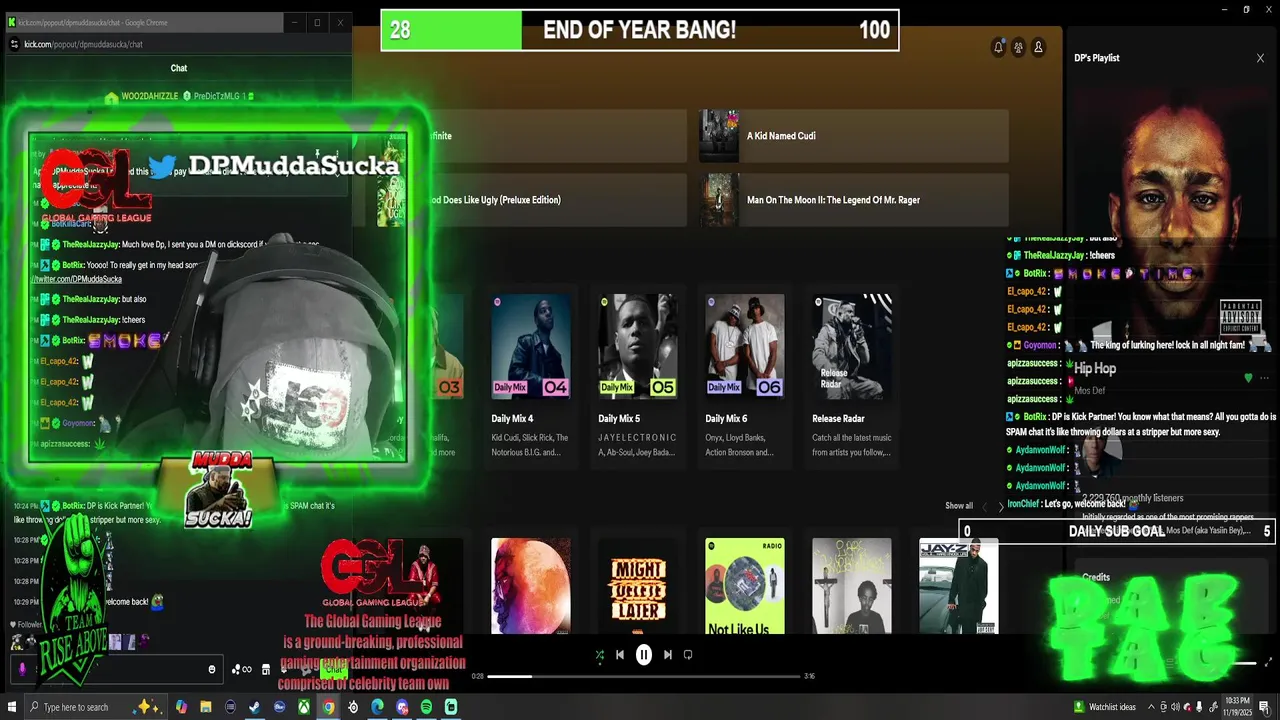Open Xbox app from the taskbar
The height and width of the screenshot is (720, 1280).
click(304, 707)
